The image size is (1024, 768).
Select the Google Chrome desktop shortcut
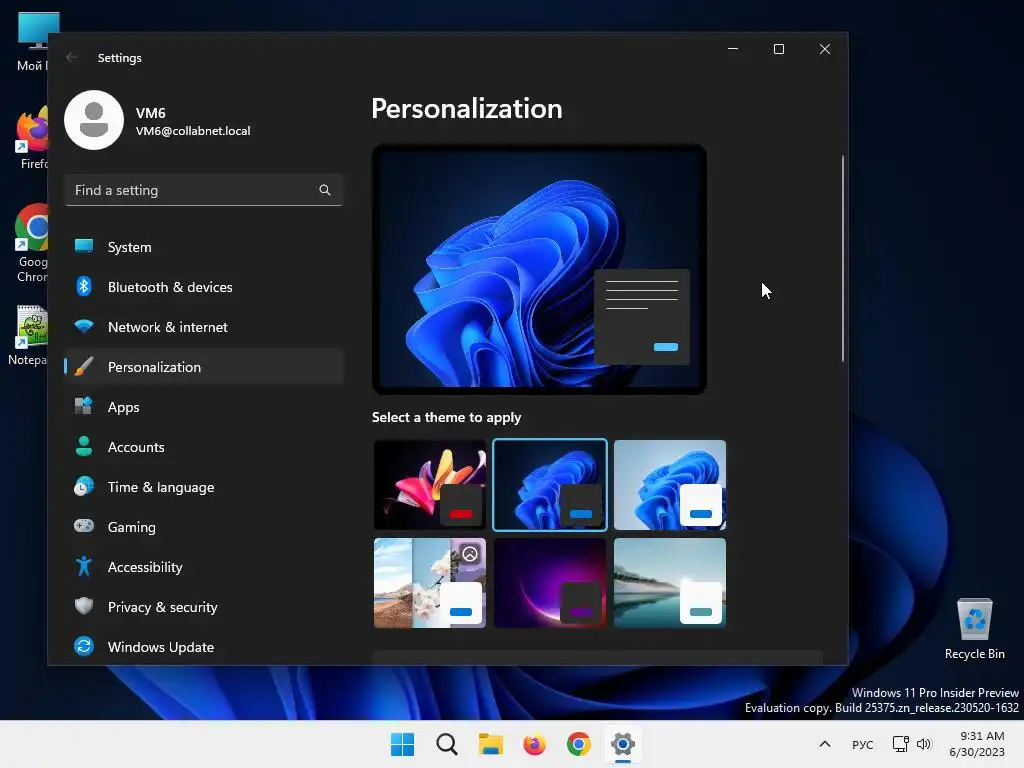[31, 243]
